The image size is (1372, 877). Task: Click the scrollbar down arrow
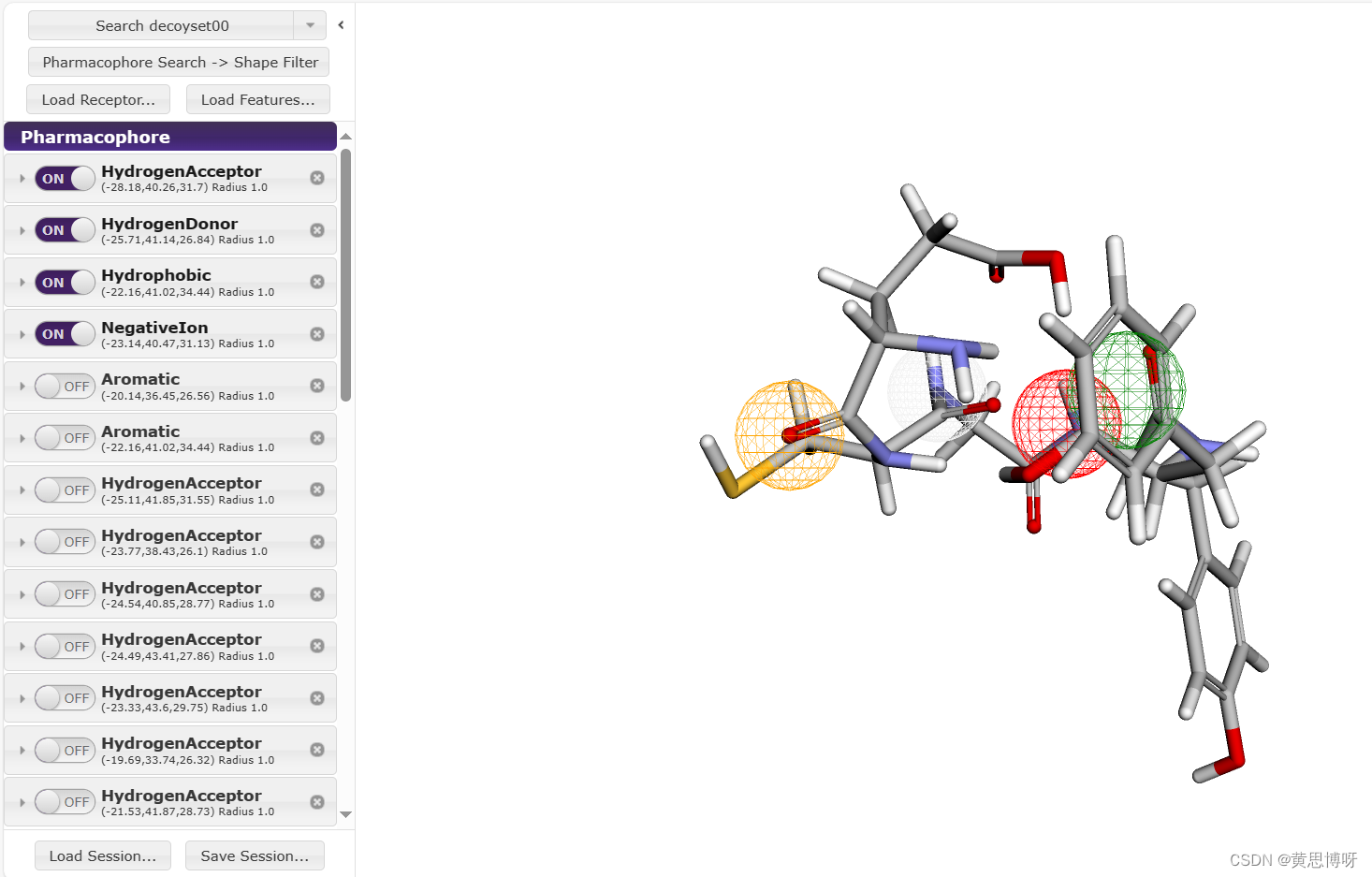click(x=346, y=814)
